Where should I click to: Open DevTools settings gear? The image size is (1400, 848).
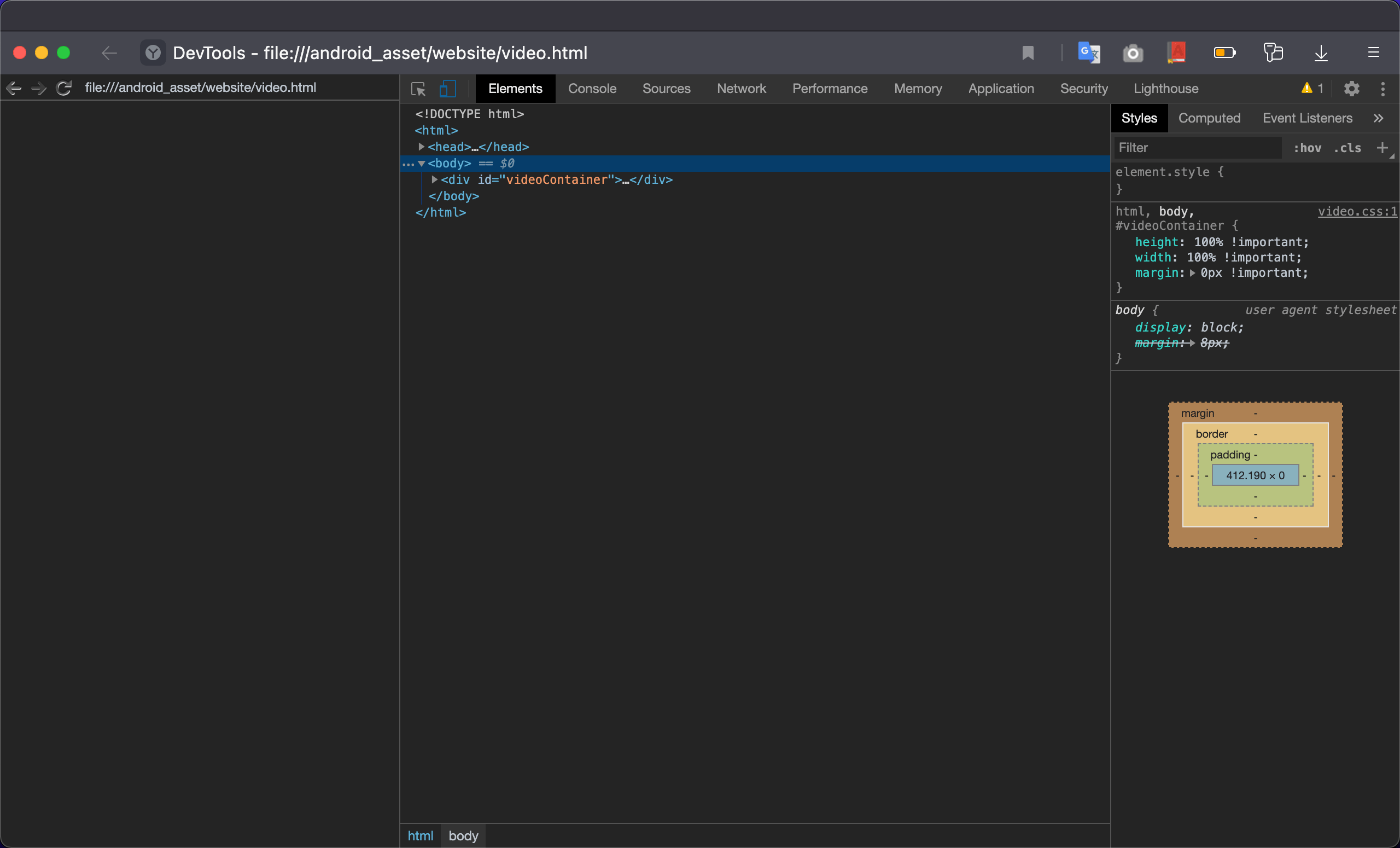click(x=1351, y=89)
